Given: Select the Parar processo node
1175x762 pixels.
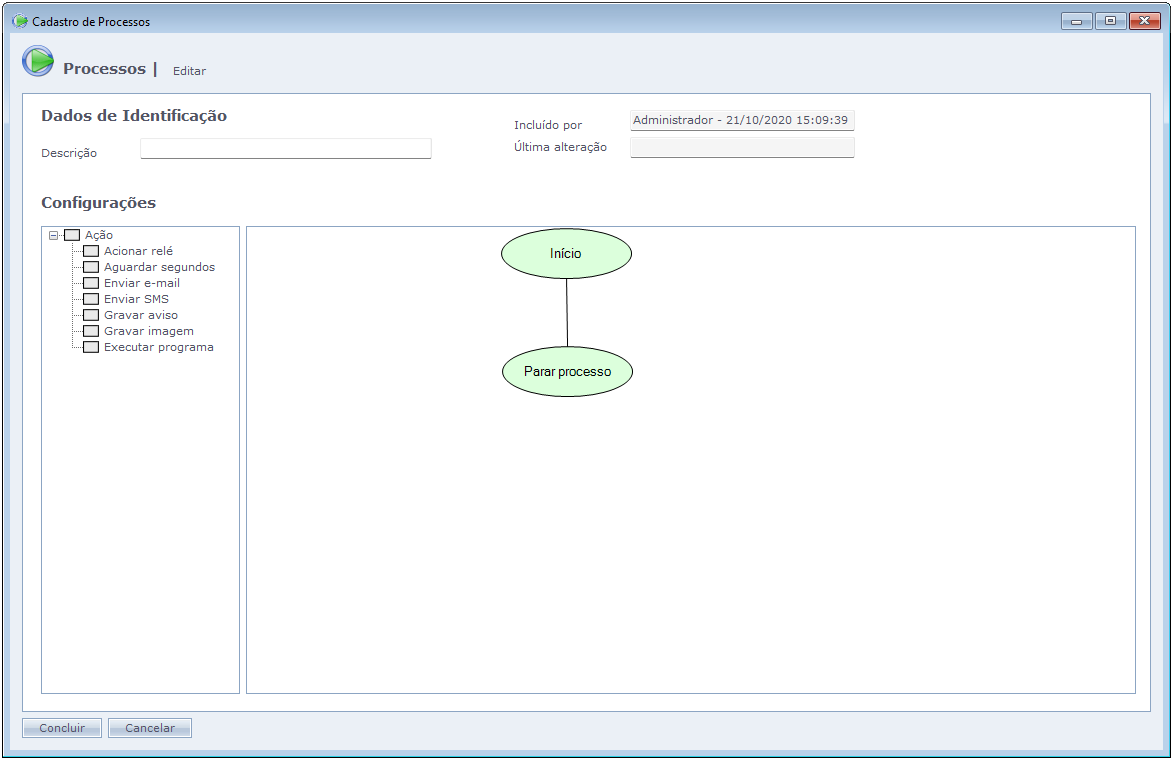Looking at the screenshot, I should (567, 372).
